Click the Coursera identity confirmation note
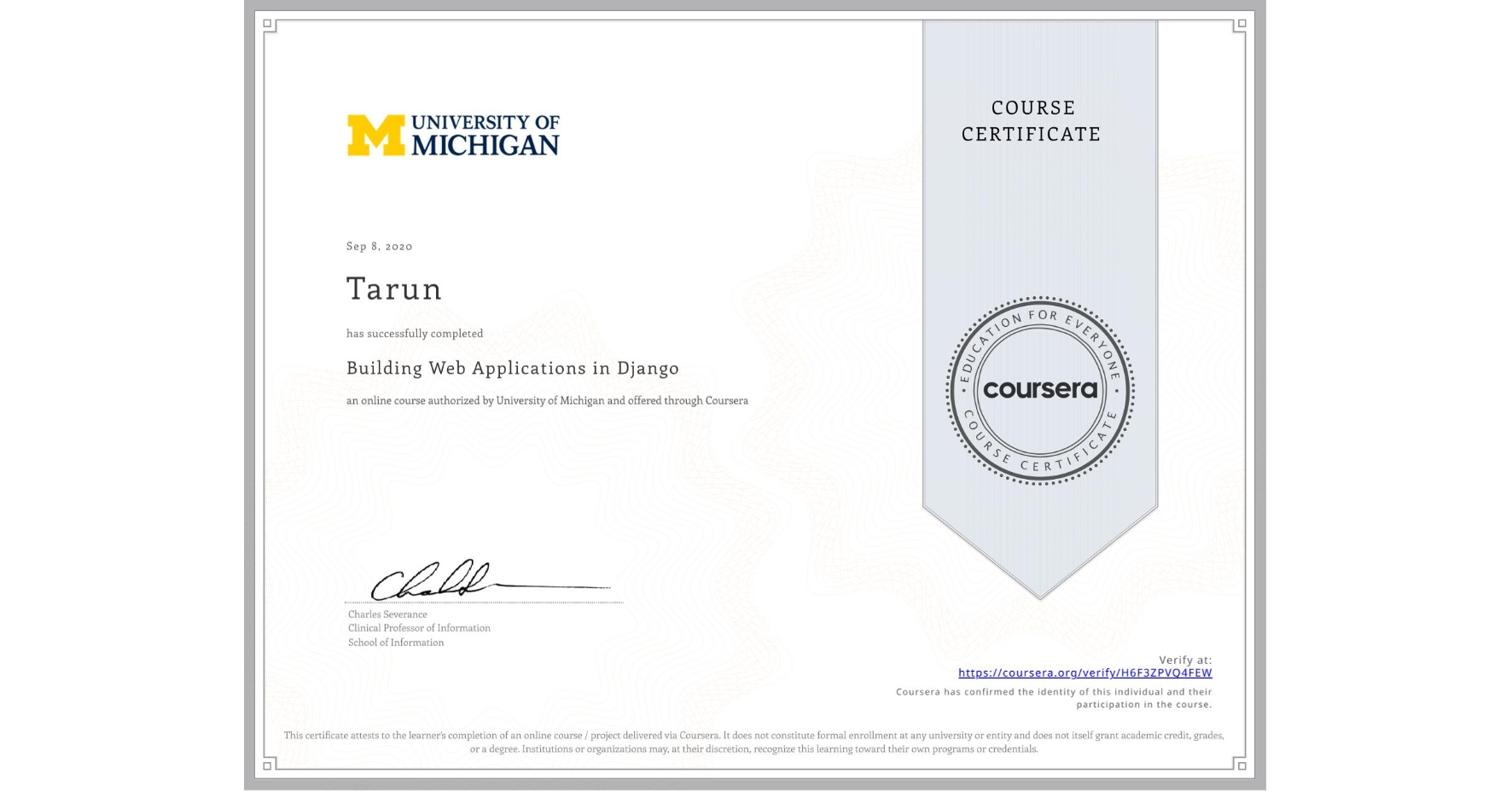The image size is (1512, 792). click(x=1054, y=698)
